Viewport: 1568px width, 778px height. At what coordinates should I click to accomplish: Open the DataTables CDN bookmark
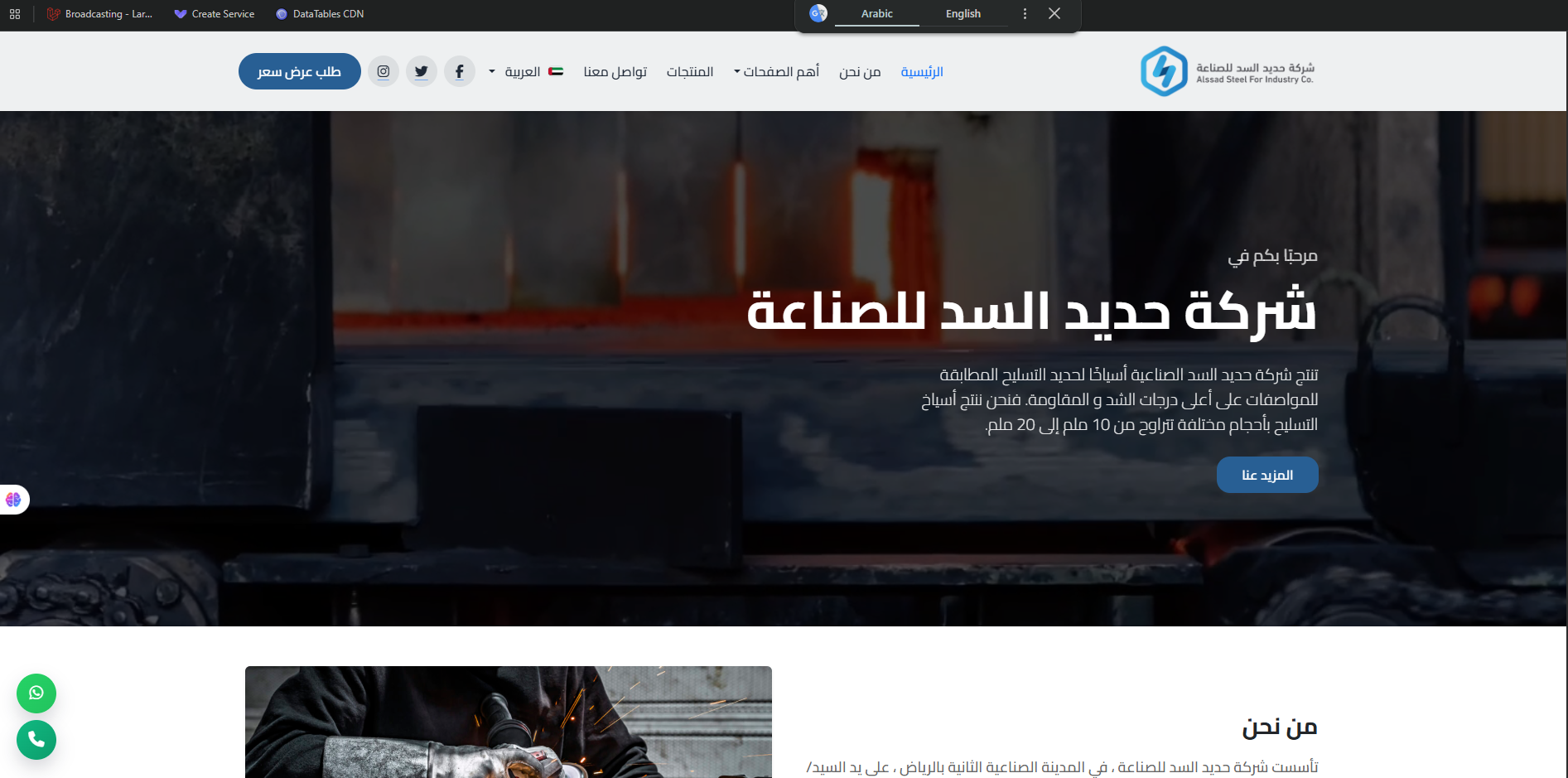pos(319,13)
